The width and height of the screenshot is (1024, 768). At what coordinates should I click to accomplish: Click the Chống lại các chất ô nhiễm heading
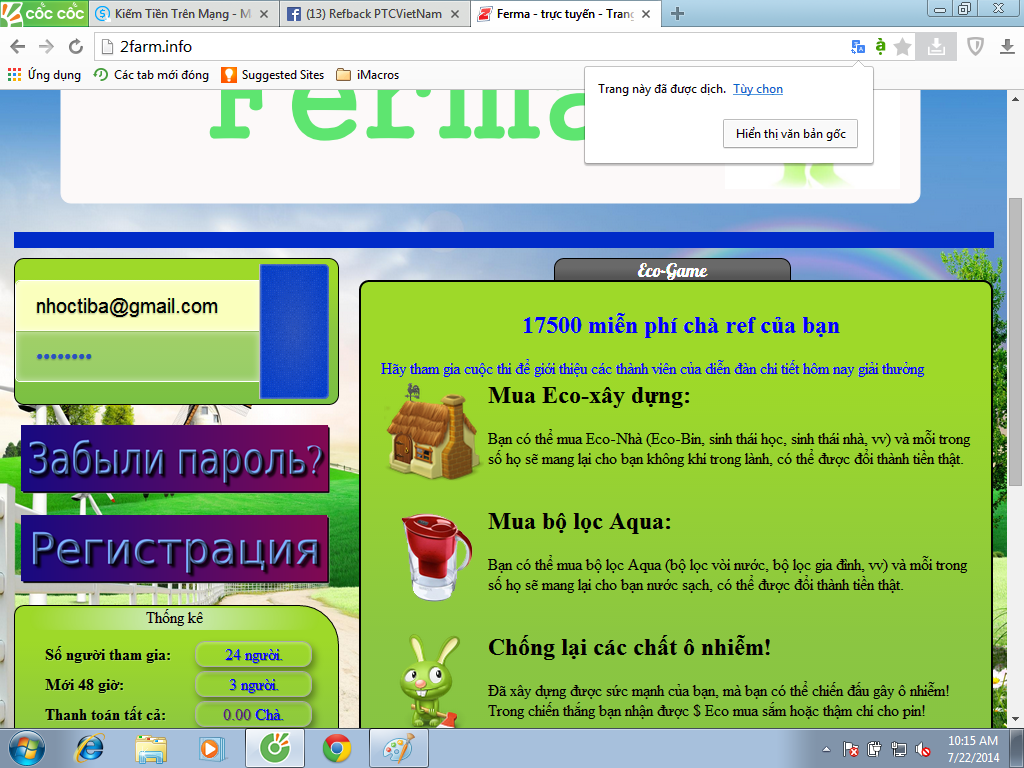[x=630, y=647]
